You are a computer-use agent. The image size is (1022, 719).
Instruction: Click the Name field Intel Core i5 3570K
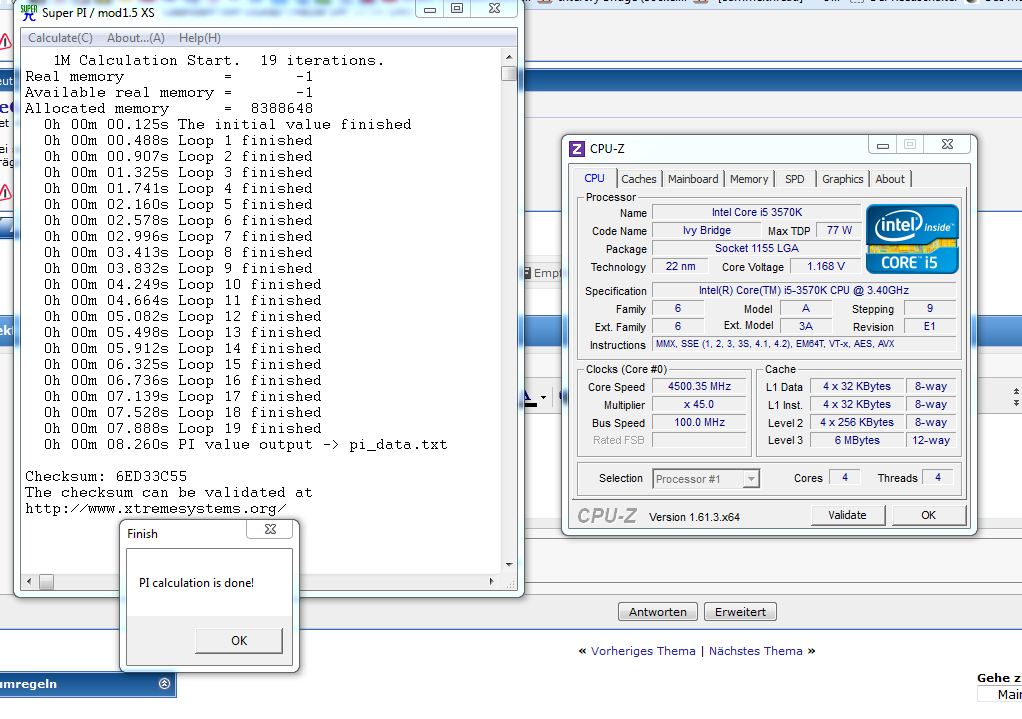[757, 213]
